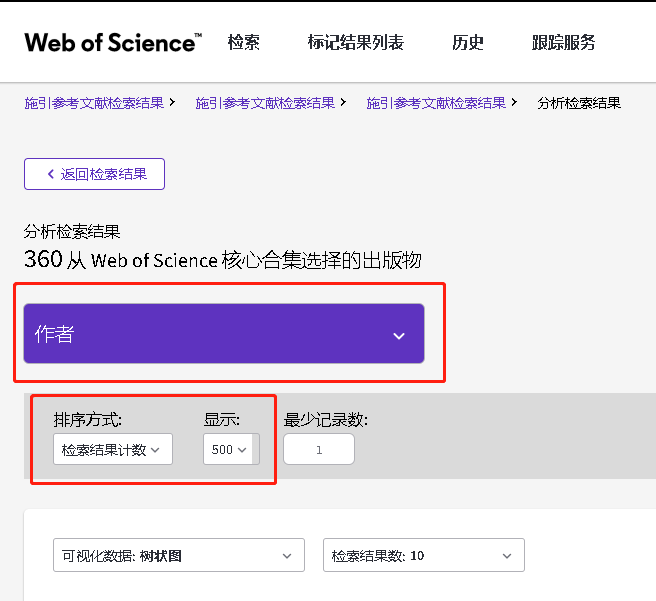Open the 历史 menu item
This screenshot has width=656, height=601.
pos(468,43)
